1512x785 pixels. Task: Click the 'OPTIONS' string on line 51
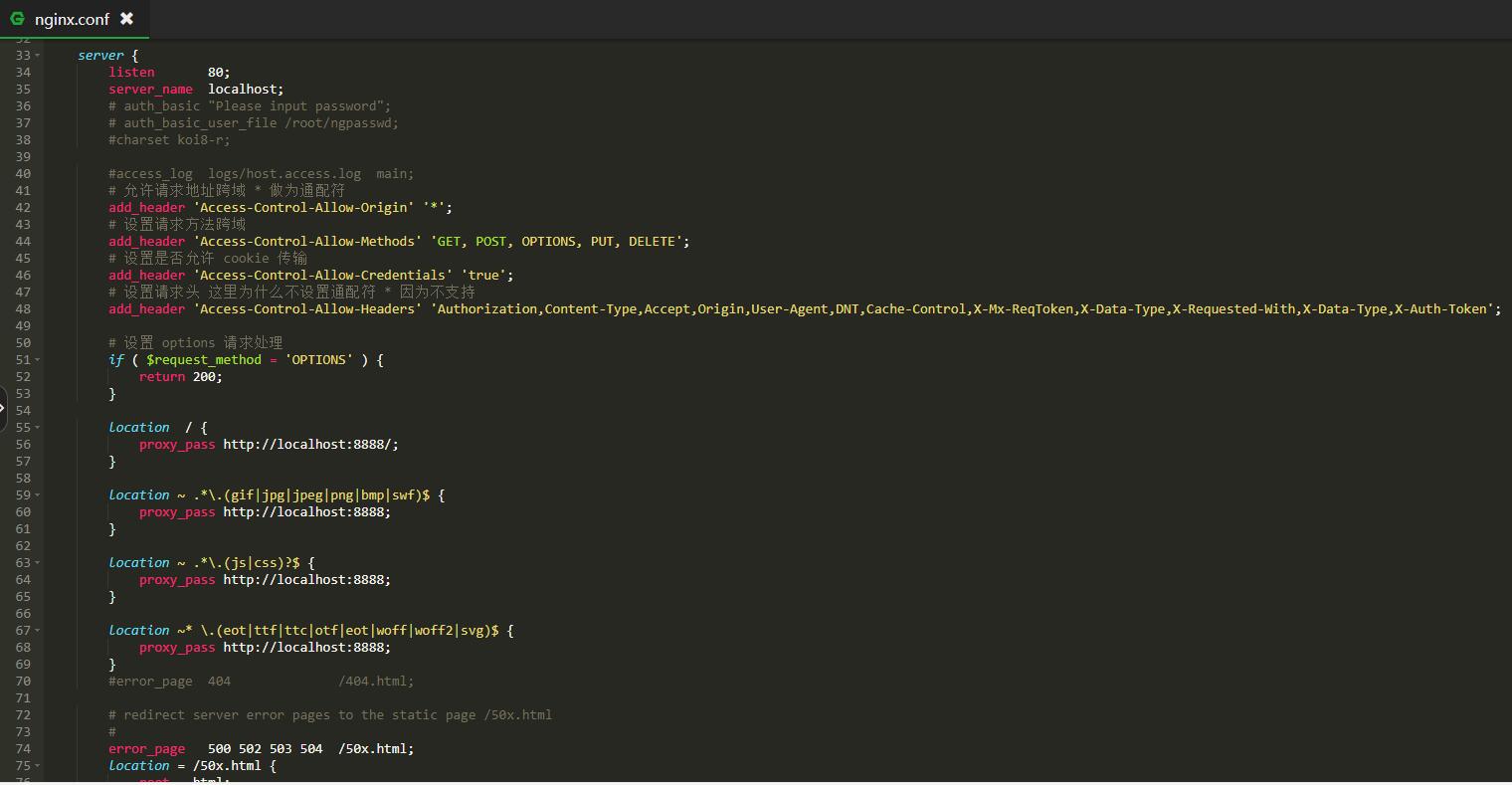point(318,359)
